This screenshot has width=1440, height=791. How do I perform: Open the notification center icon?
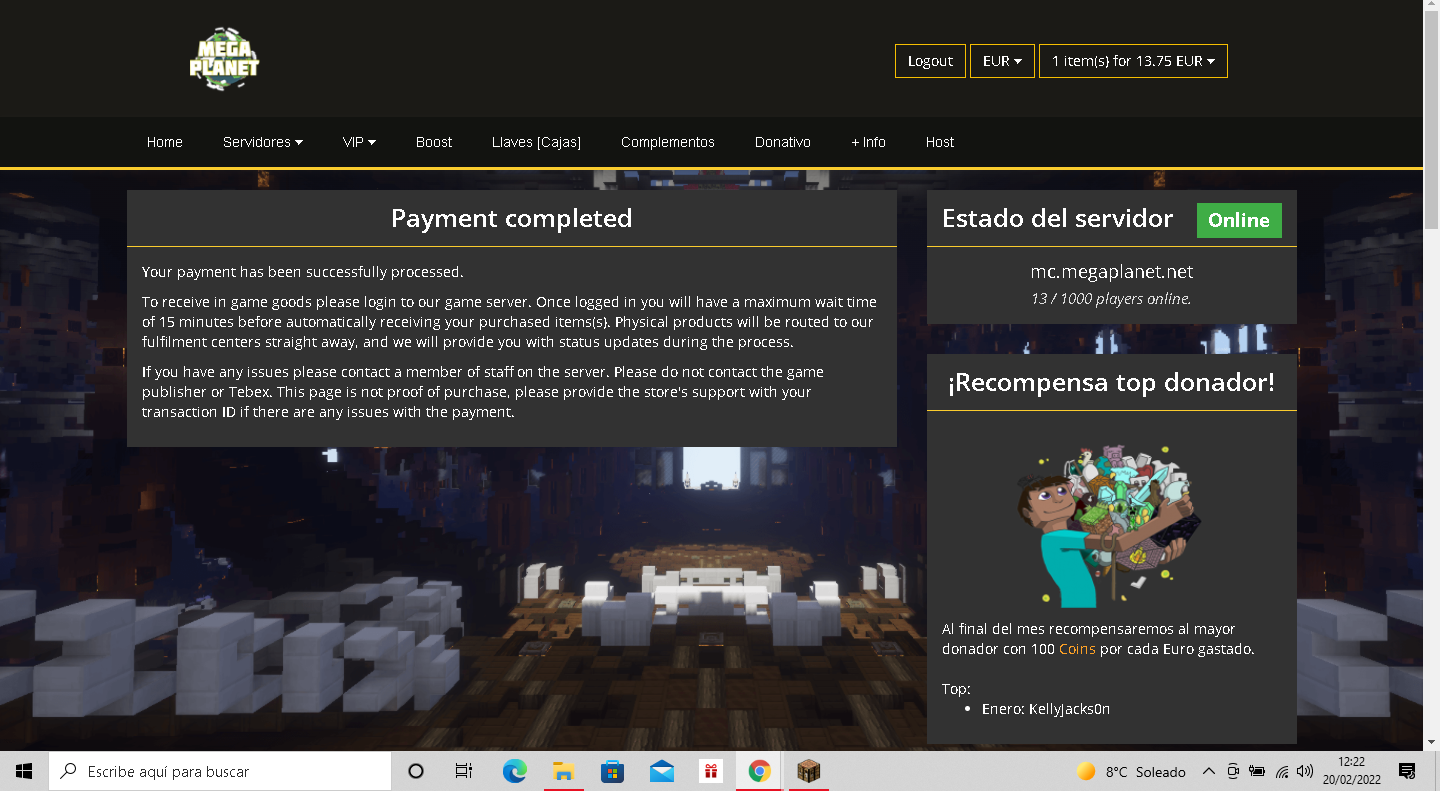pos(1407,771)
